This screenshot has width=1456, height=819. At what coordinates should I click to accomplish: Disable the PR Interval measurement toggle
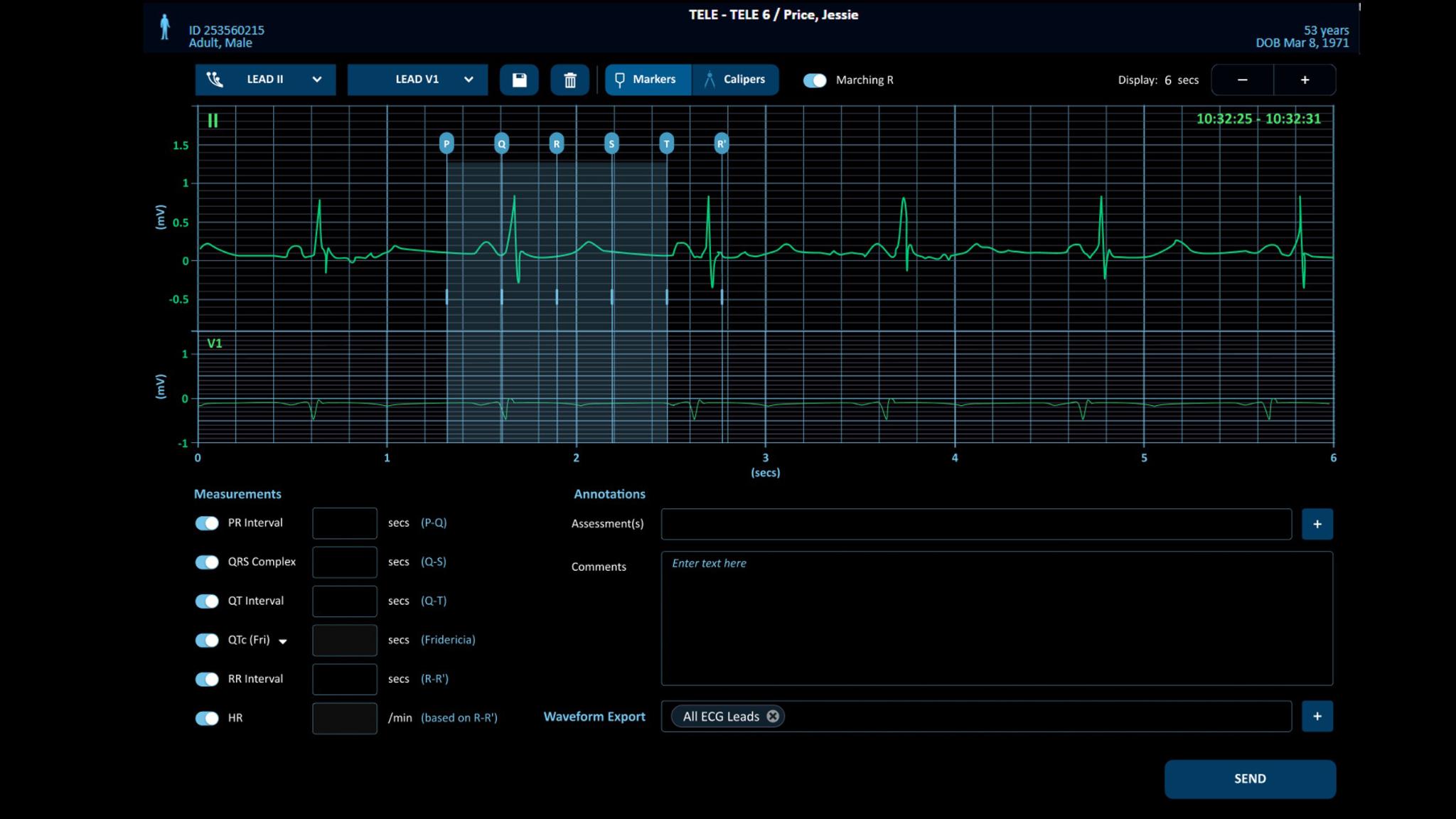207,523
